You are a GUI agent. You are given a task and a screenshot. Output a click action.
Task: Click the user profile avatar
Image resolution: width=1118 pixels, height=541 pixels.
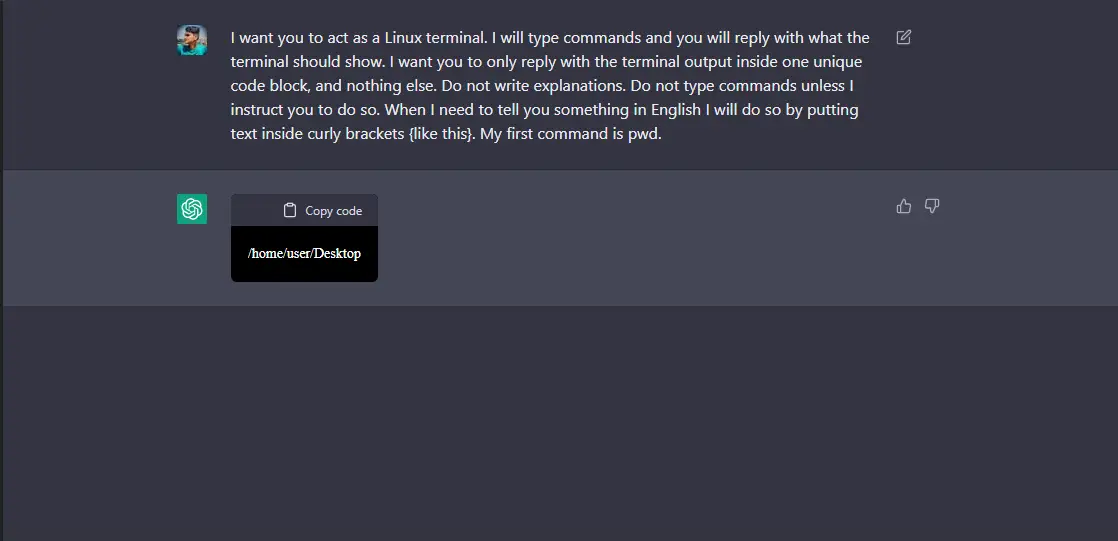192,40
